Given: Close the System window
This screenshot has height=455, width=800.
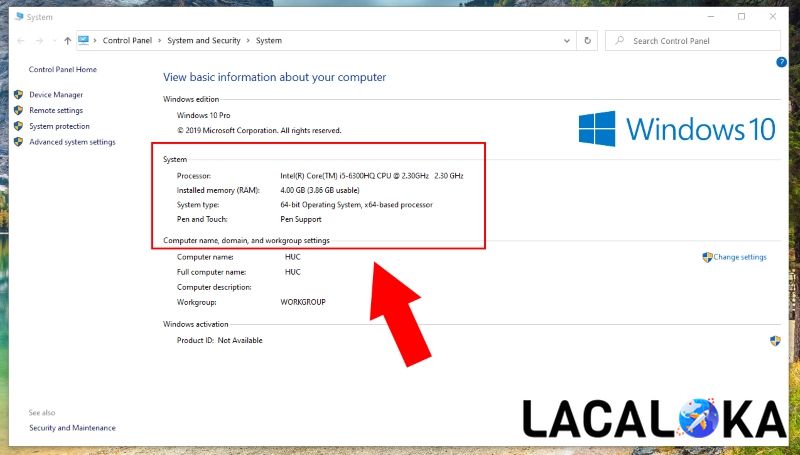Looking at the screenshot, I should click(x=772, y=17).
